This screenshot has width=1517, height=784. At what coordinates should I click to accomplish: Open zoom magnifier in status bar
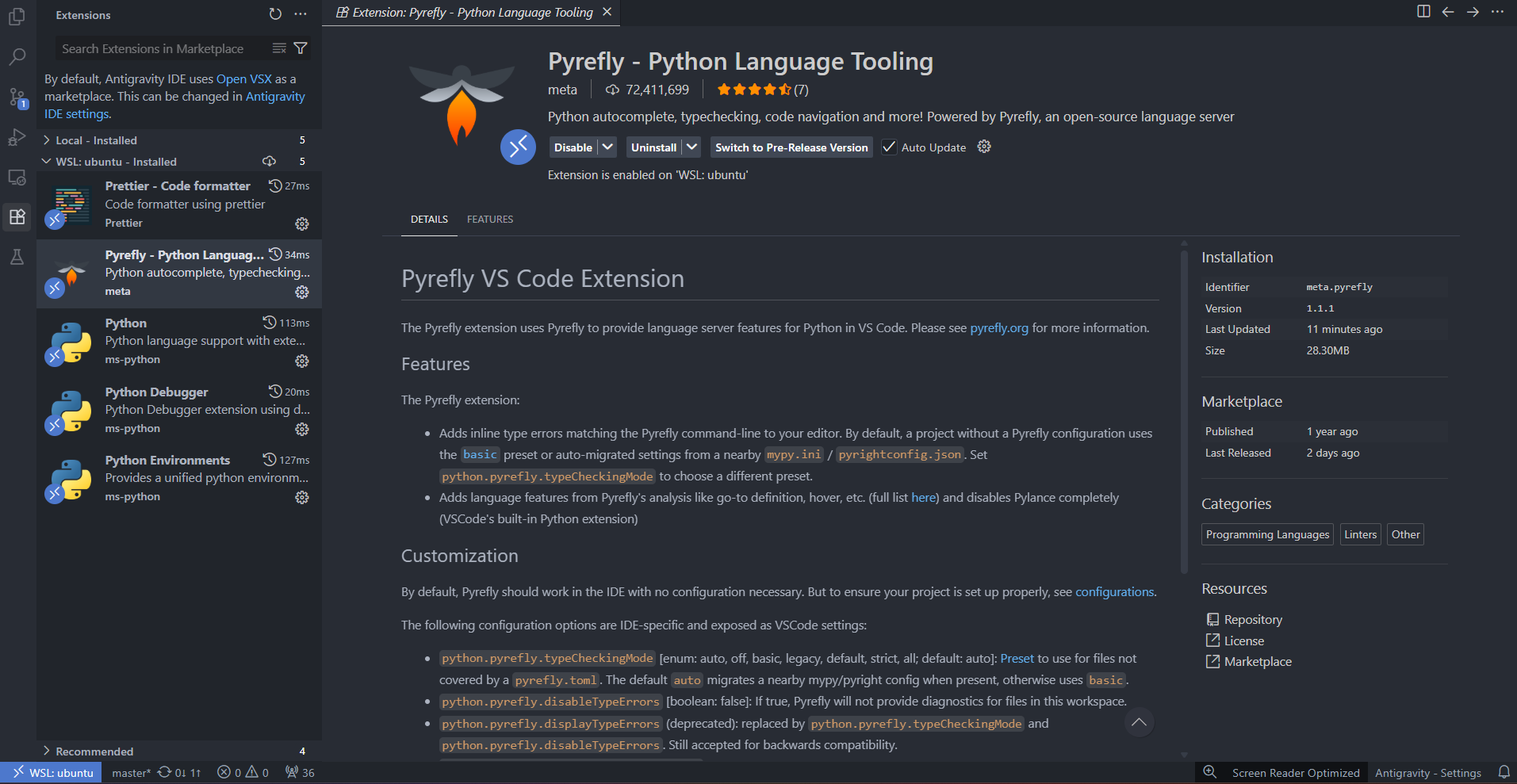point(1209,772)
